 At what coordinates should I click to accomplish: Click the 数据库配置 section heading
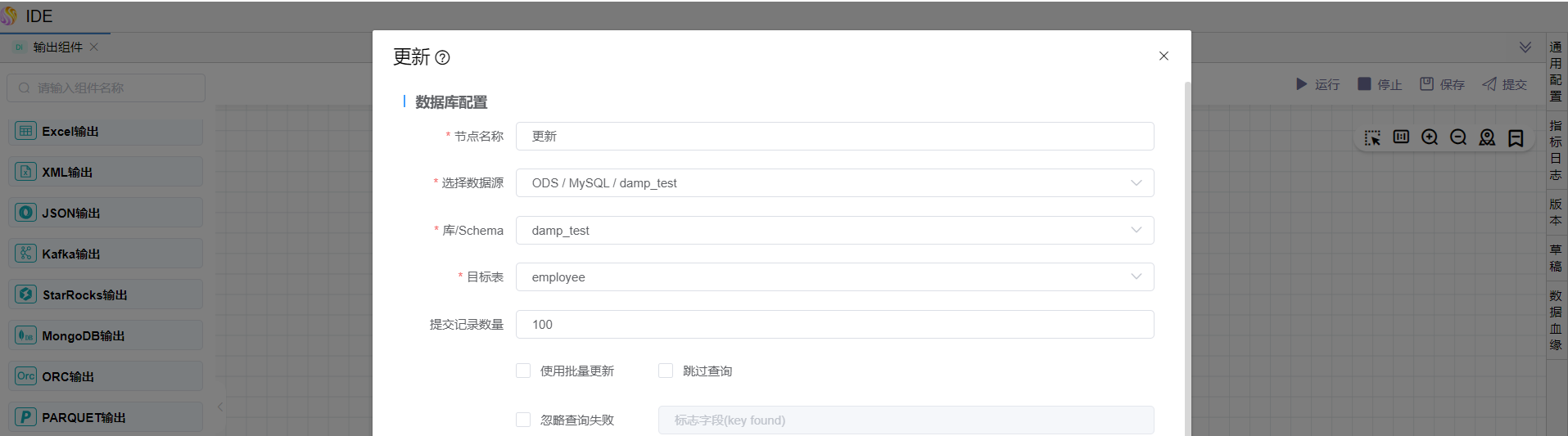coord(451,102)
